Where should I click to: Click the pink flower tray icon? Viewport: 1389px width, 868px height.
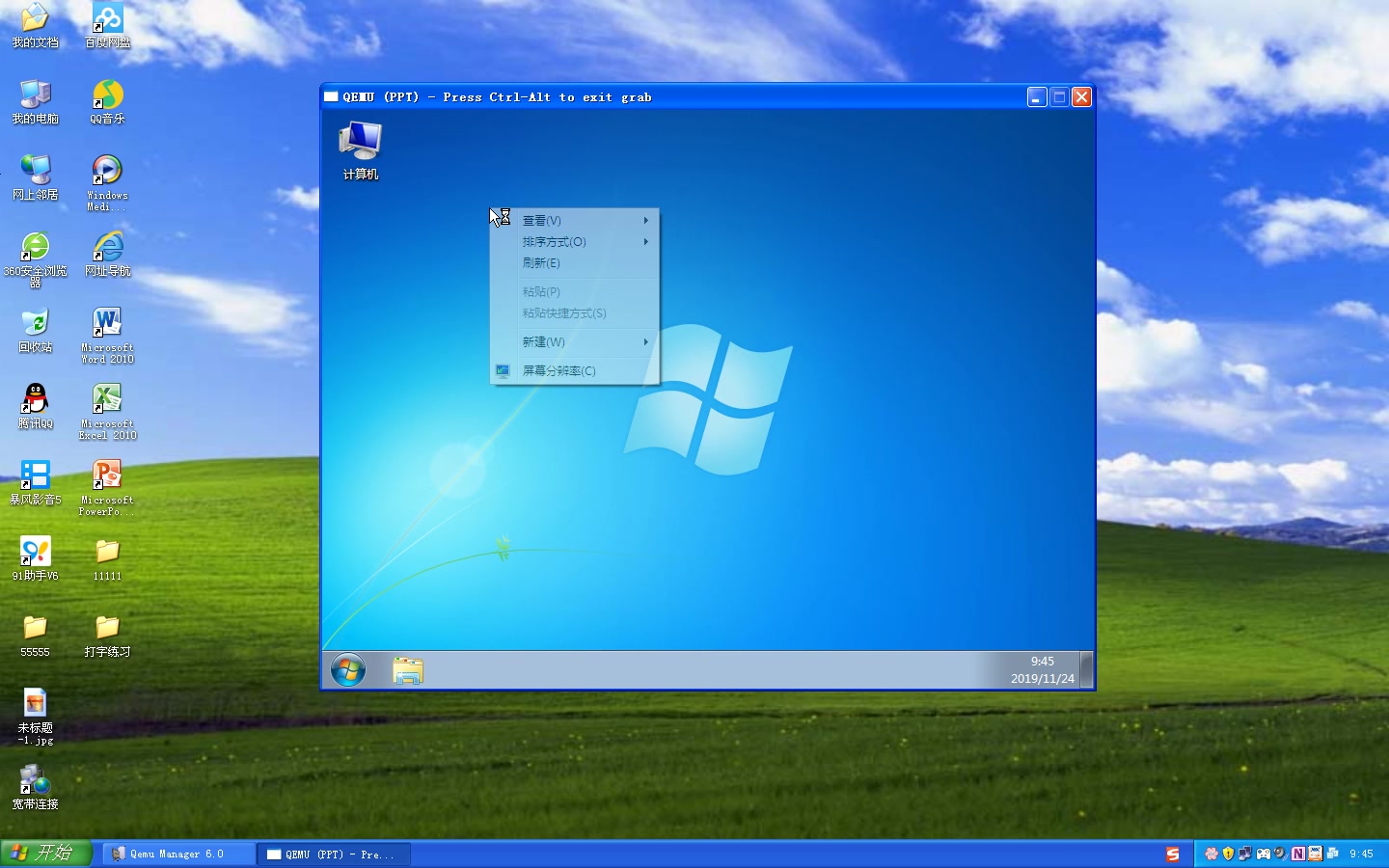[x=1212, y=854]
